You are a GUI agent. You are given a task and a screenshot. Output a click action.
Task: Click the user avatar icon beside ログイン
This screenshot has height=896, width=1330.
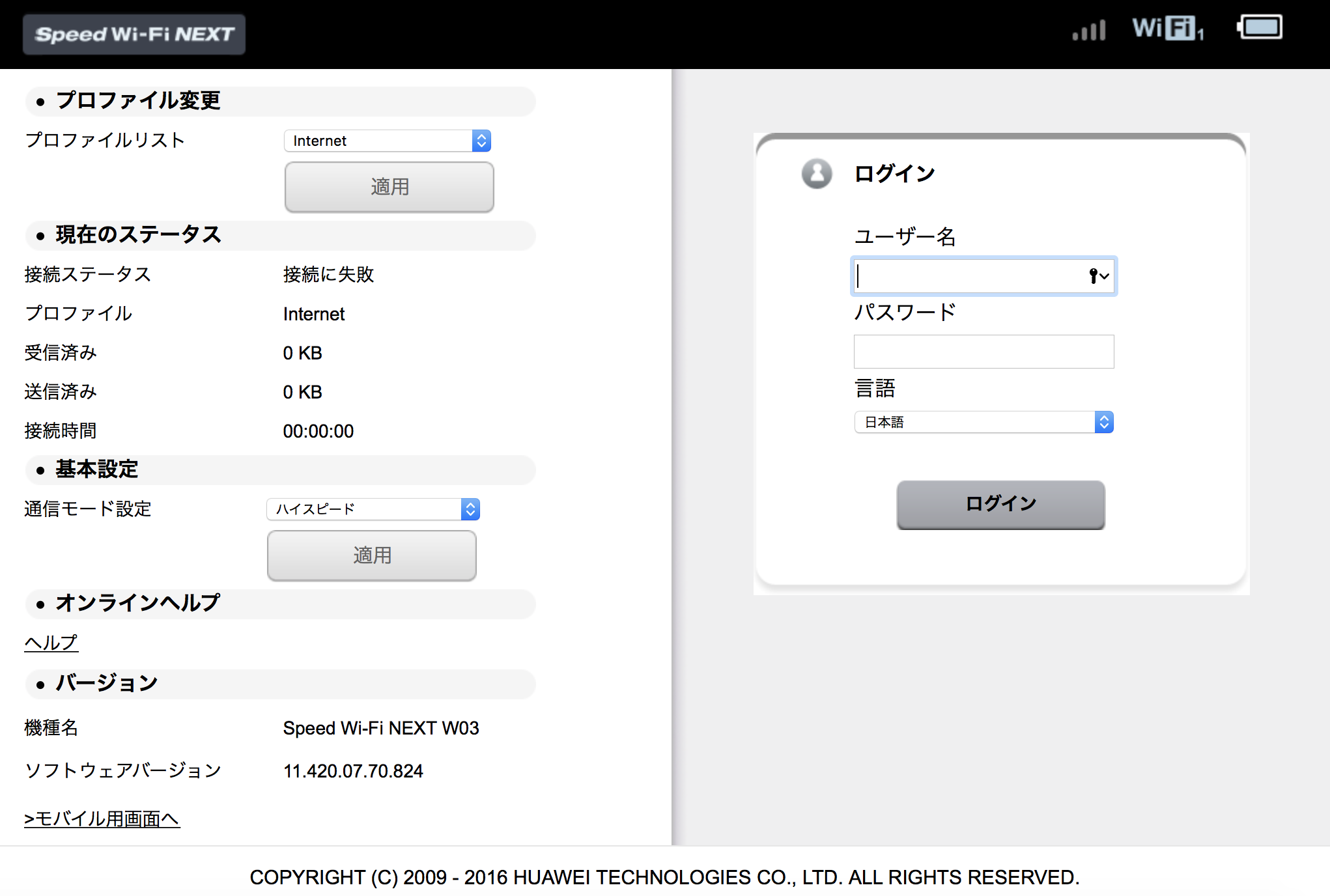[816, 174]
